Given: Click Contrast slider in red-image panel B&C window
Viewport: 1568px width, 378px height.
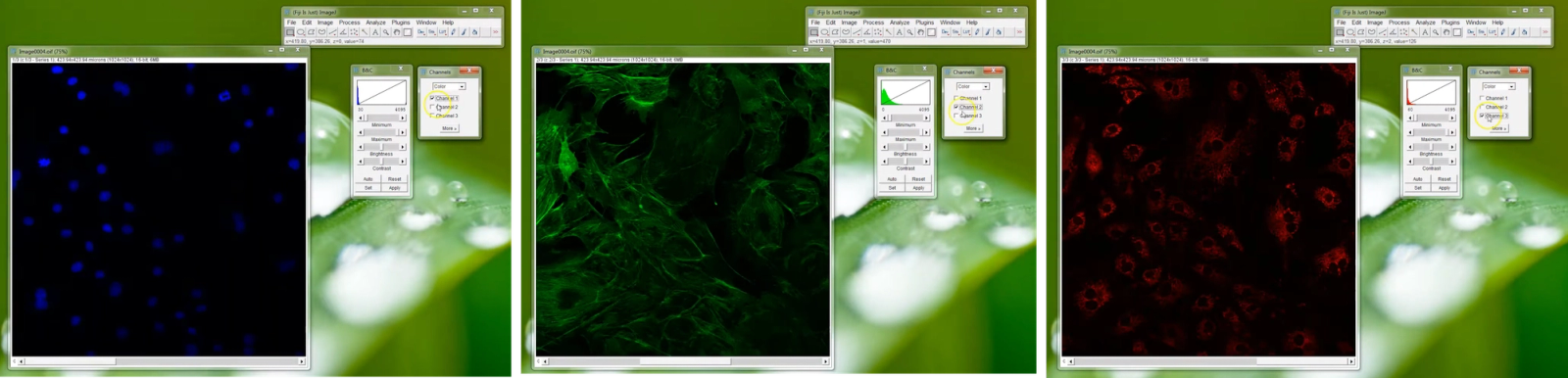Looking at the screenshot, I should pos(1432,162).
